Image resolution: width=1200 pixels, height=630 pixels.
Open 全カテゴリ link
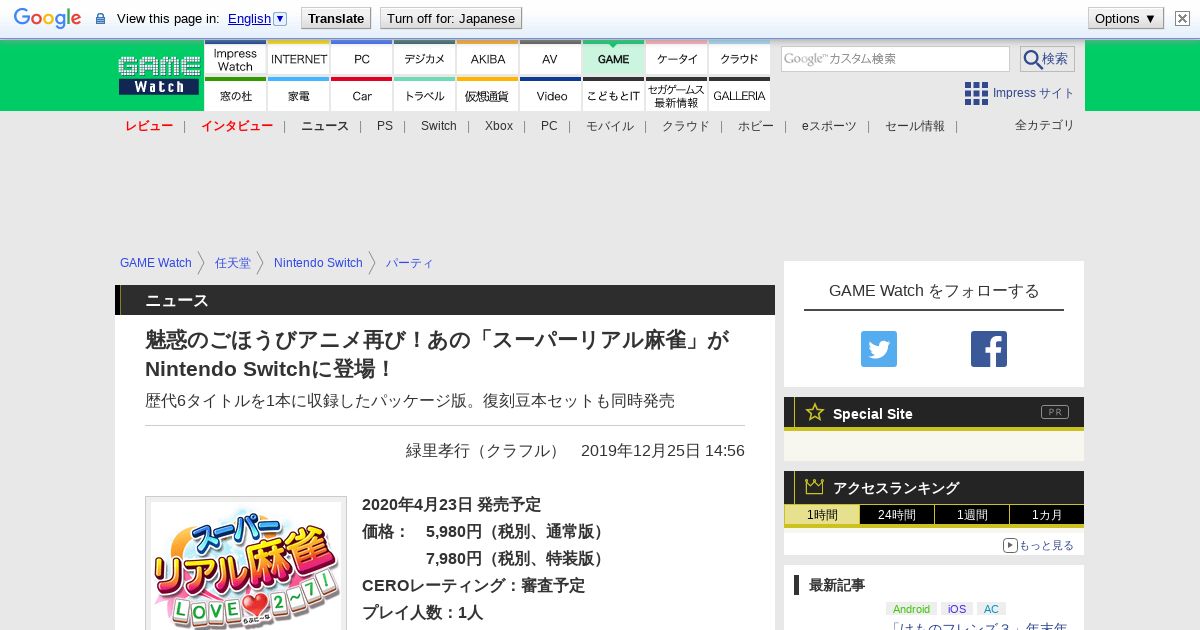(1045, 125)
